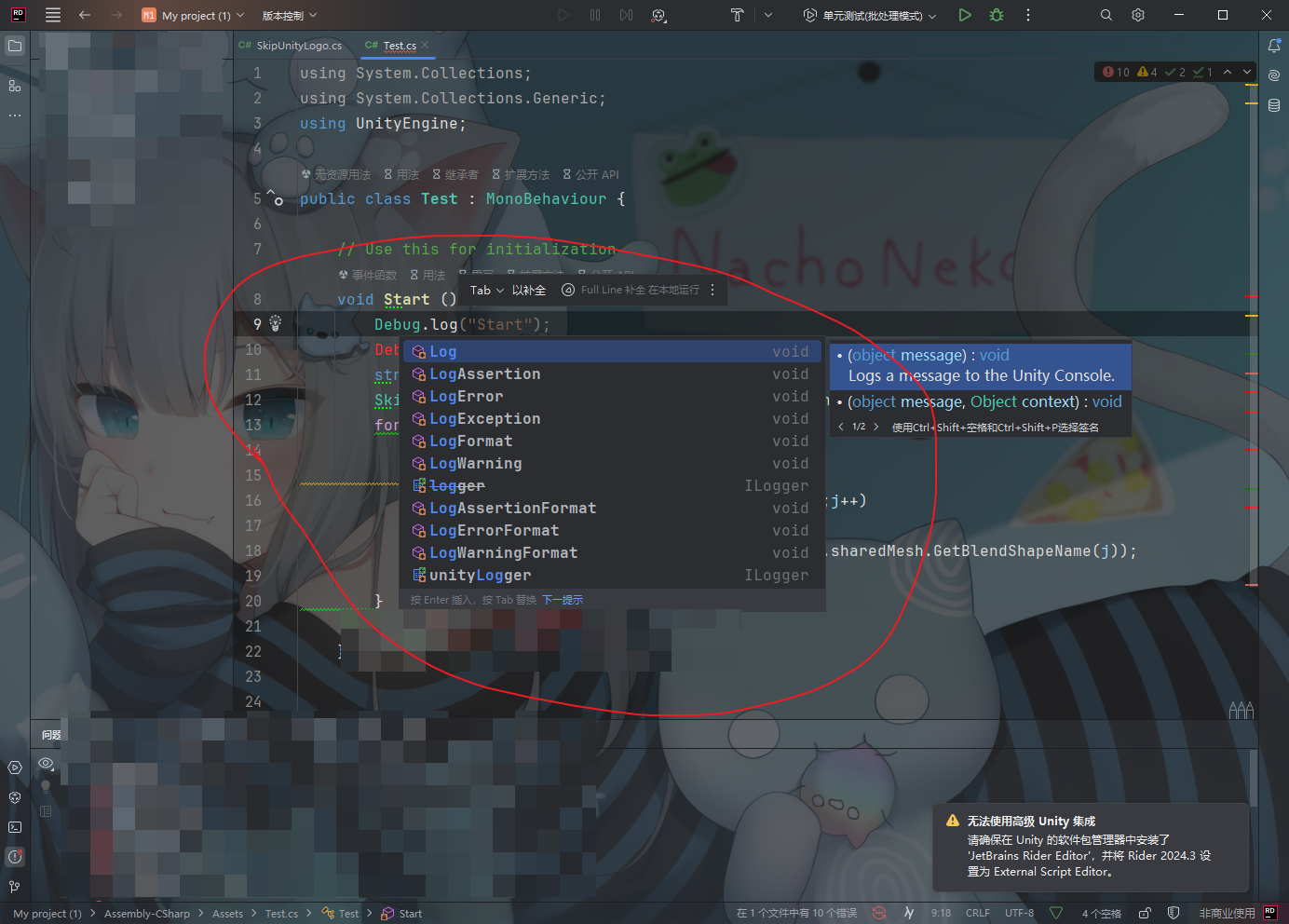This screenshot has width=1289, height=924.
Task: Open the 问题 Problems panel tab
Action: (51, 735)
